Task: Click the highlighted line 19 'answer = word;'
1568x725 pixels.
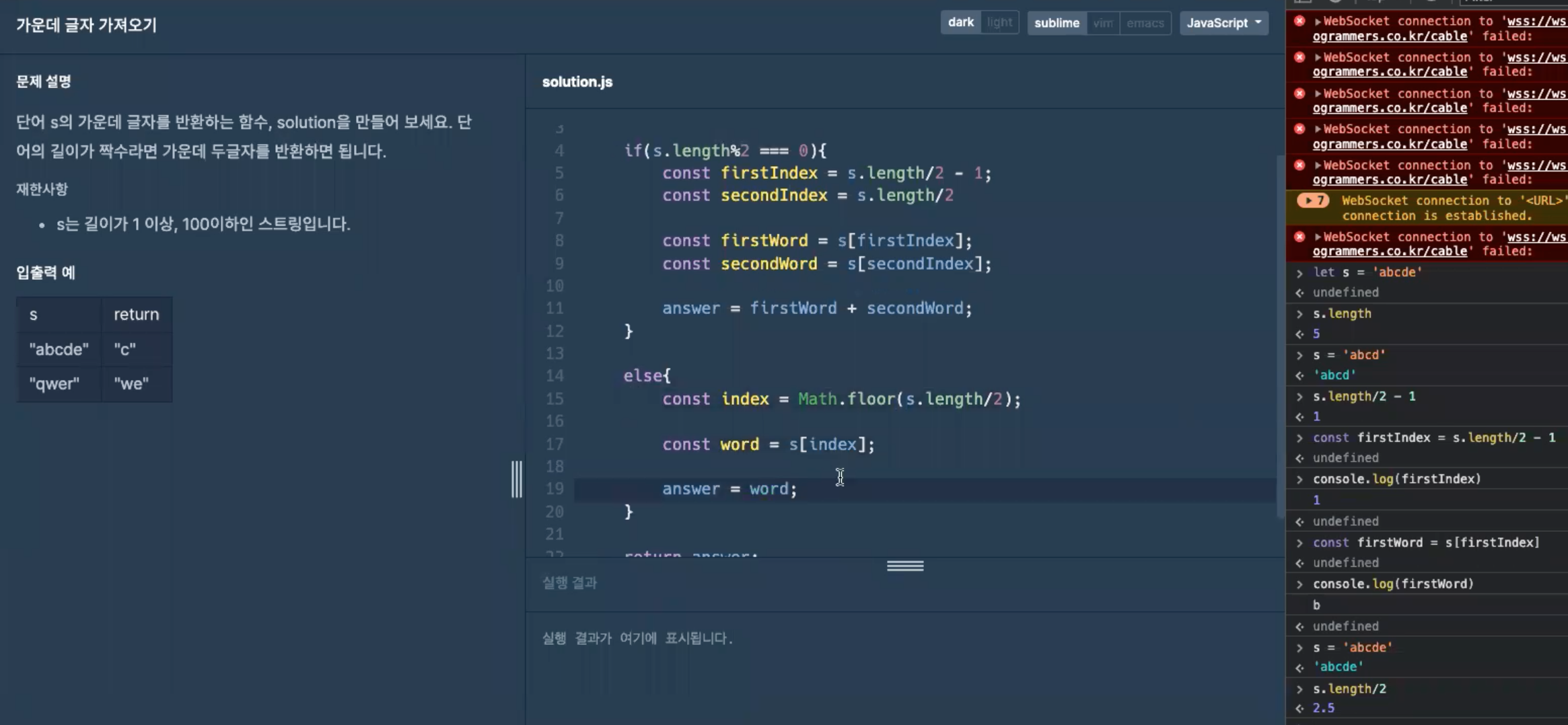Action: (729, 489)
